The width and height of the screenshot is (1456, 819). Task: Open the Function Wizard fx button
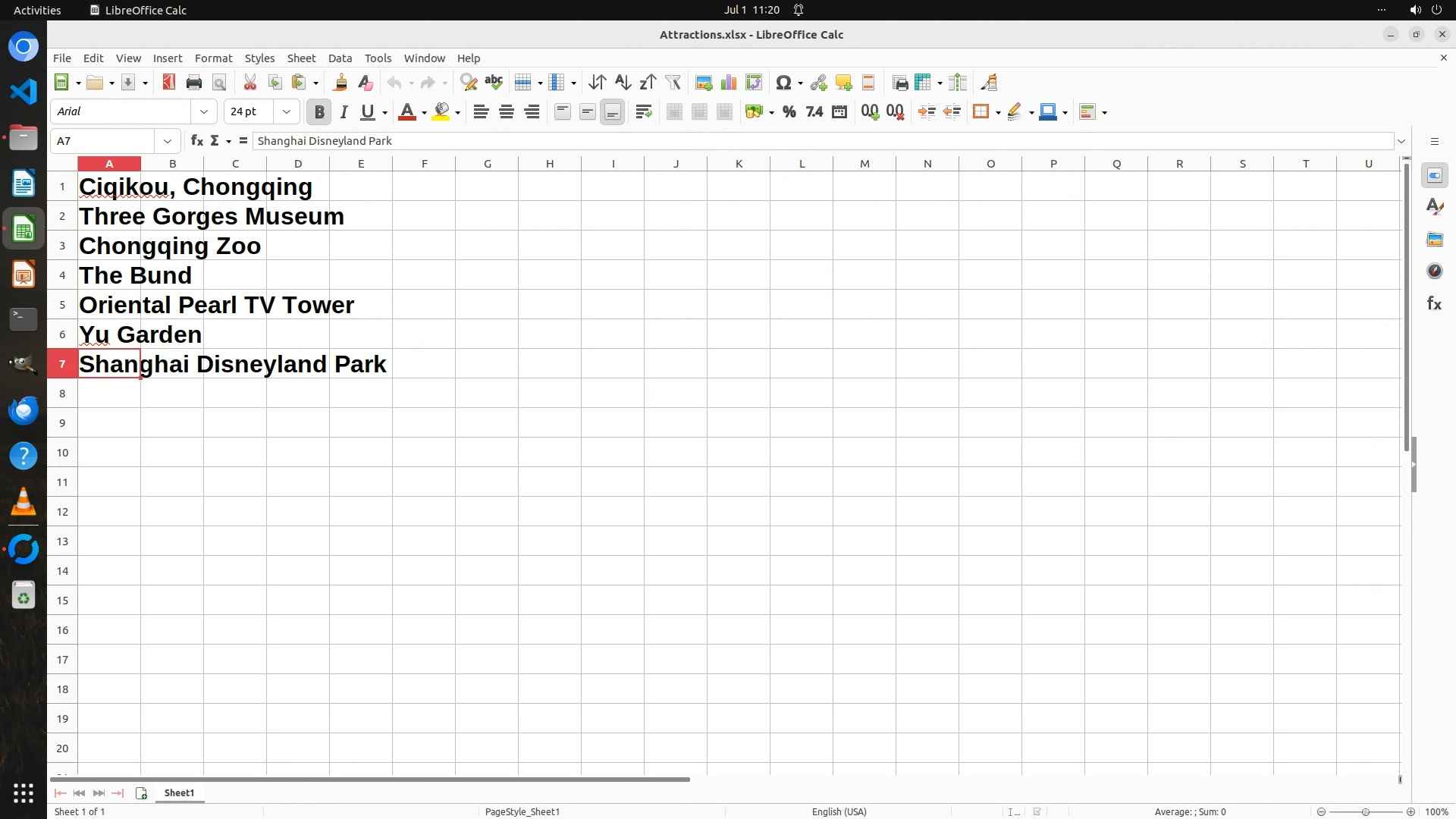[197, 140]
